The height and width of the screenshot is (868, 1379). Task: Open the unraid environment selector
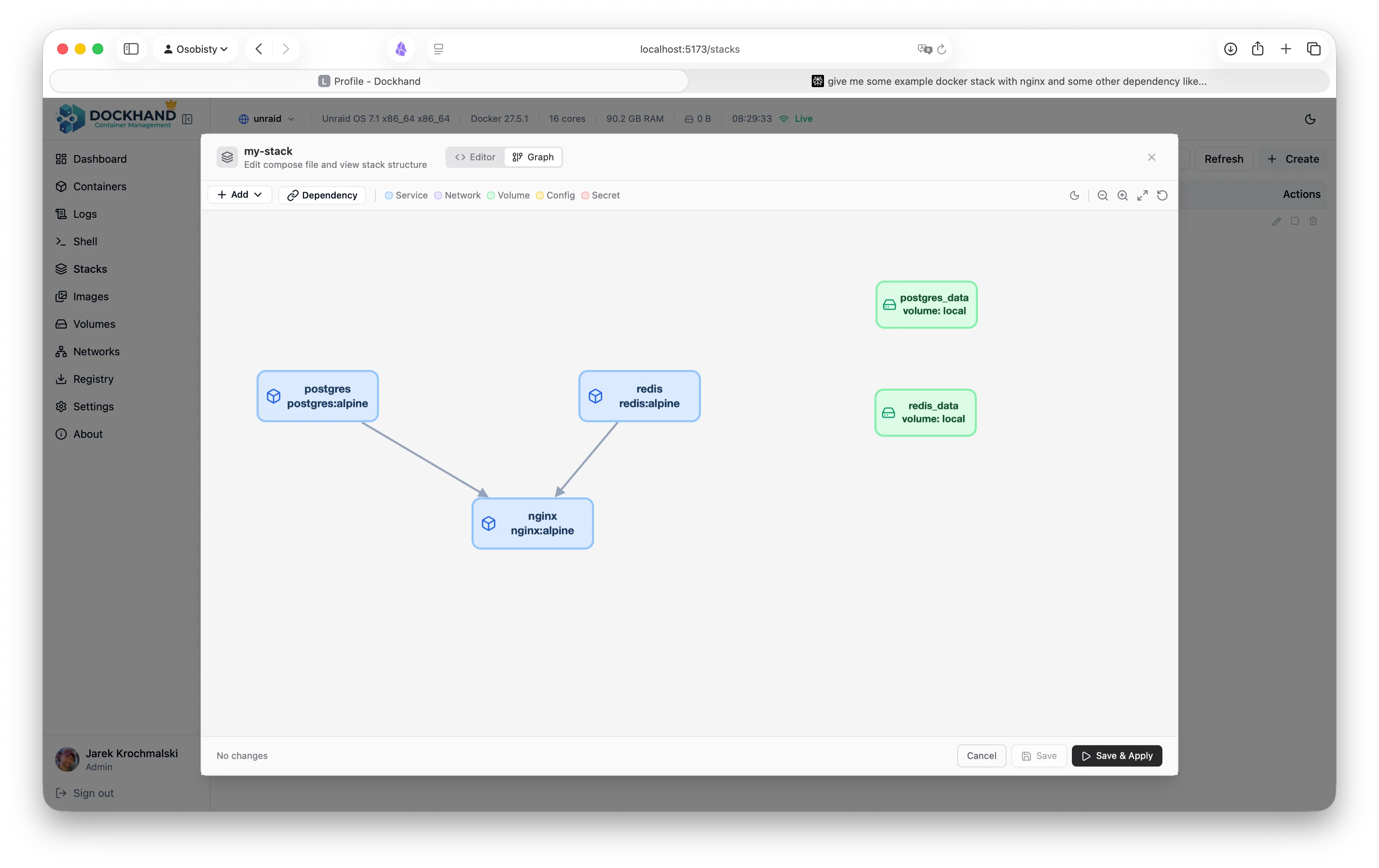[x=266, y=118]
